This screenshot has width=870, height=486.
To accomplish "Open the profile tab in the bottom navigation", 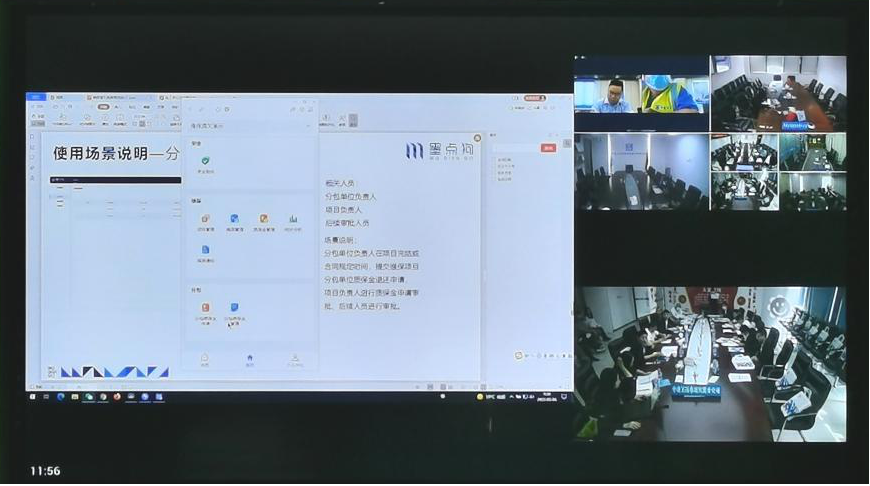I will [x=295, y=358].
